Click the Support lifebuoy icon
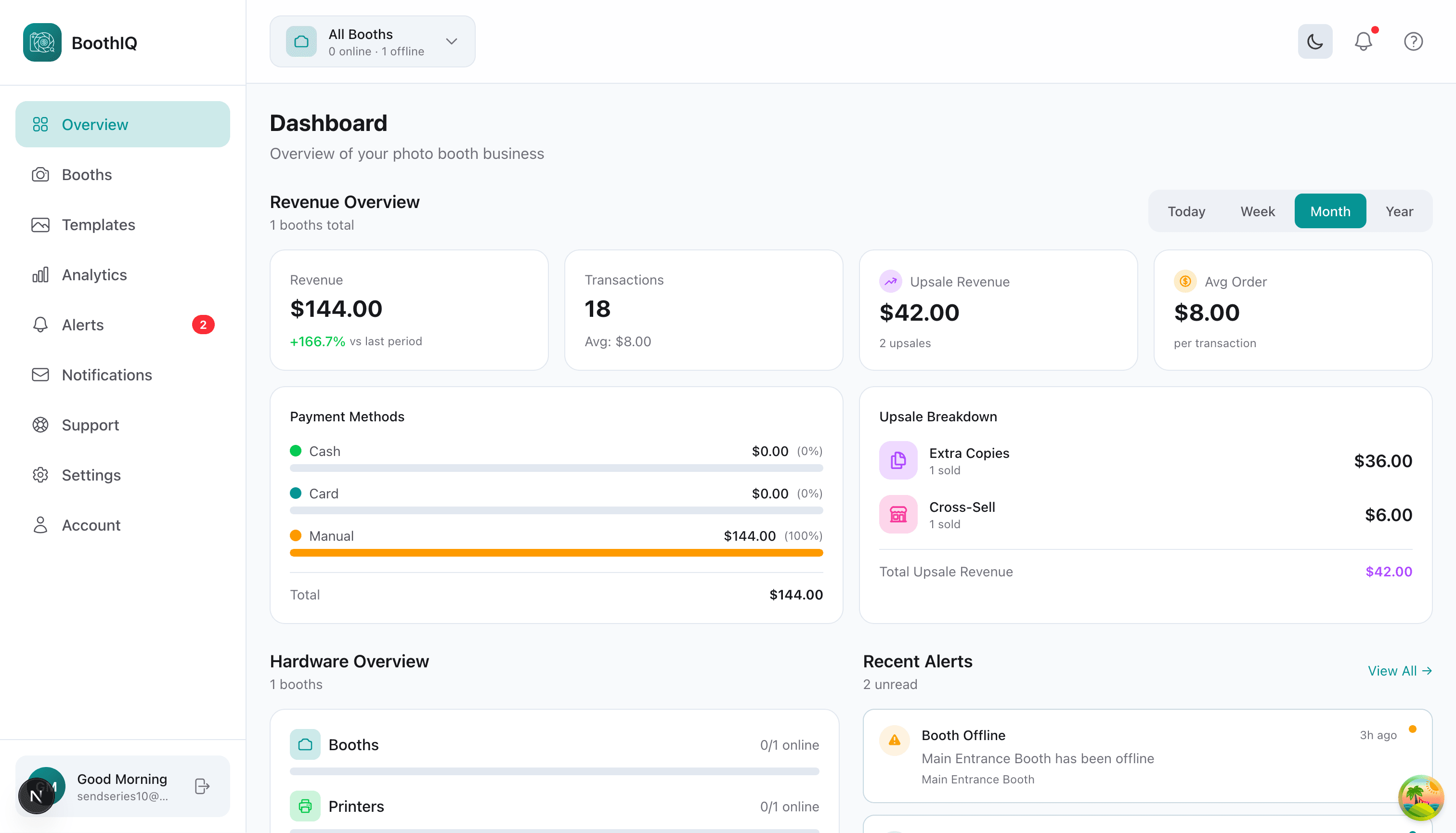Screen dimensions: 1456x833 point(40,425)
